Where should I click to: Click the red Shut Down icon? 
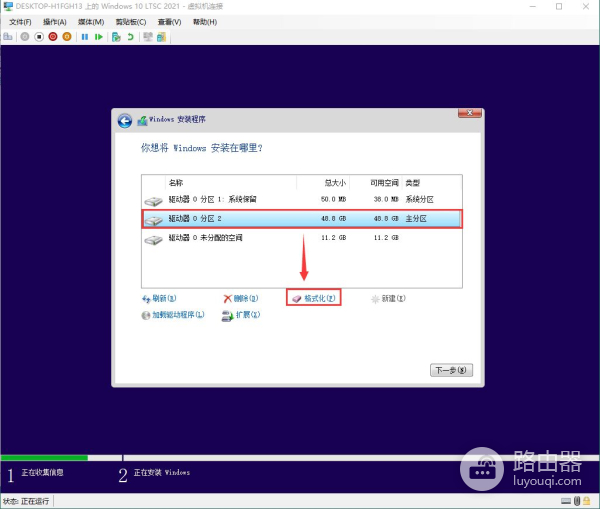[53, 37]
